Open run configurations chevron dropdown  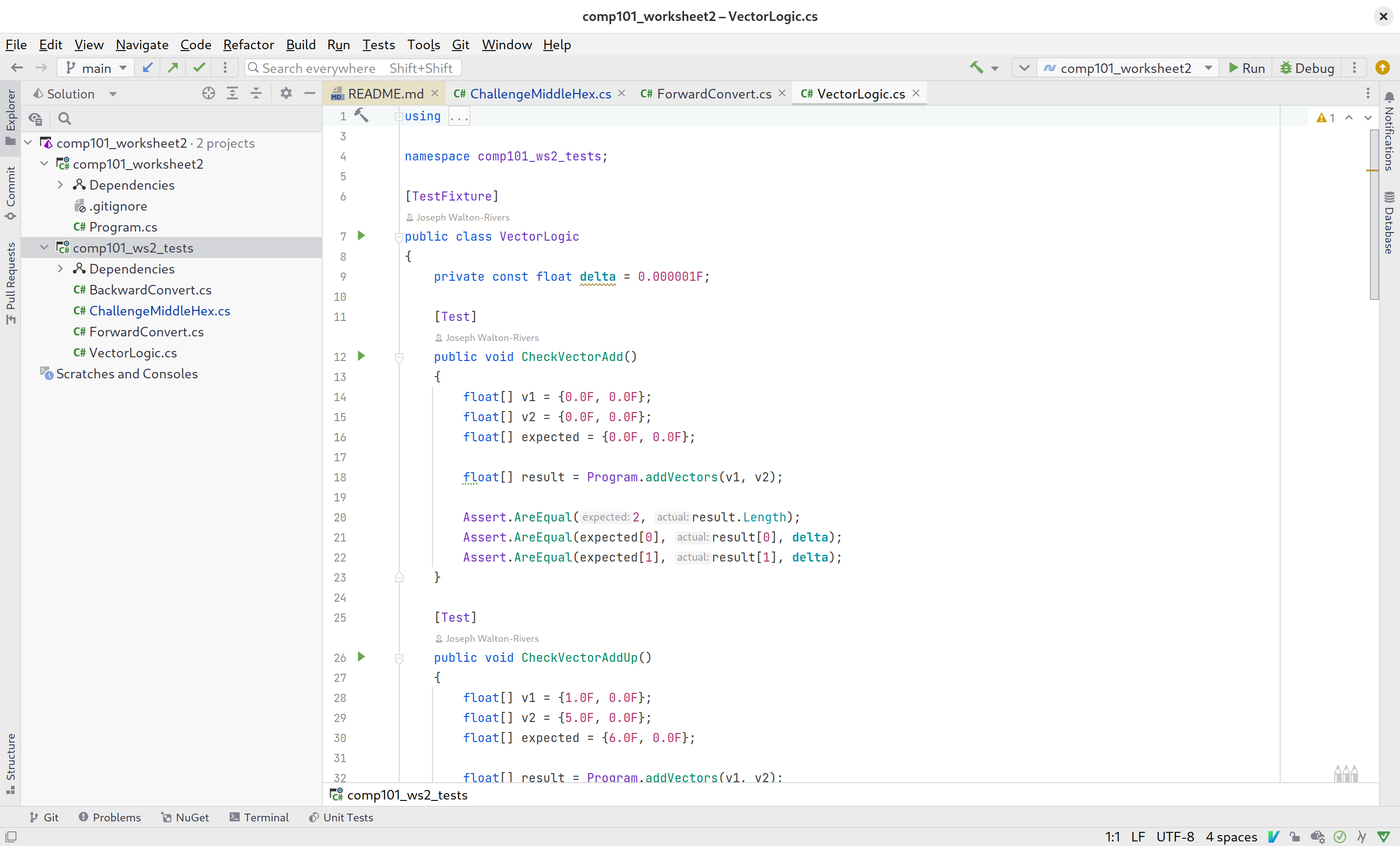[1024, 67]
